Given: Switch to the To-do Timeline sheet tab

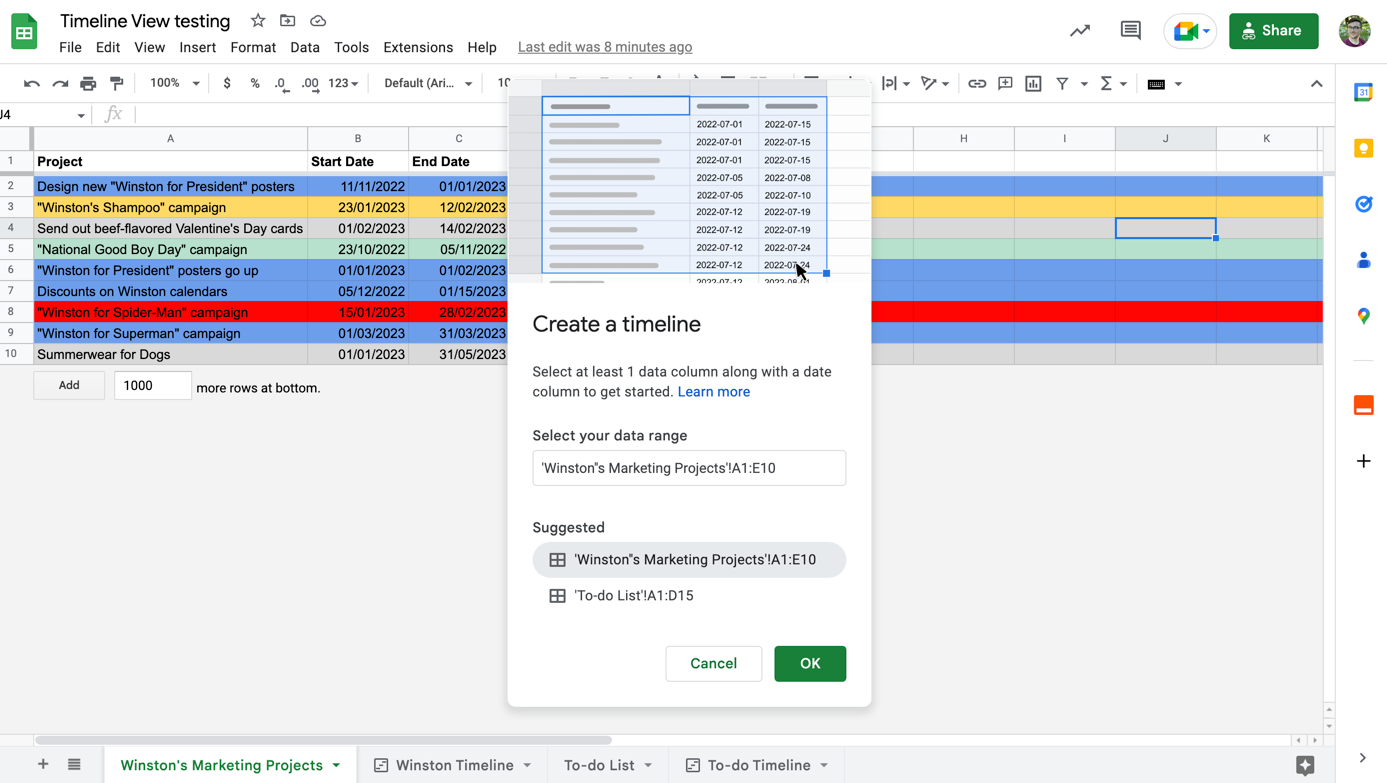Looking at the screenshot, I should pos(759,765).
